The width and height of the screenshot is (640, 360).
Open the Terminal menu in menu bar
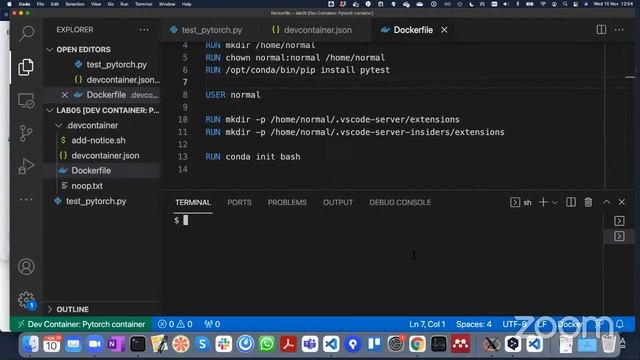[143, 4]
